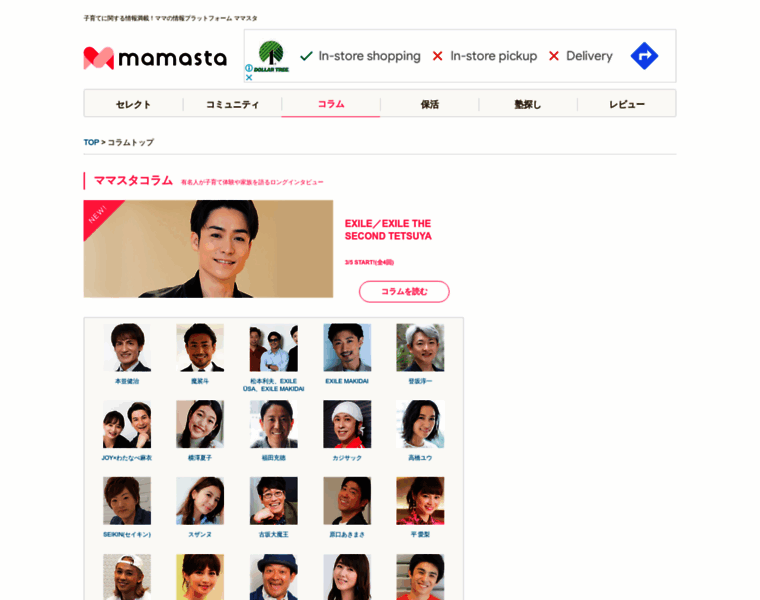Click the mamasta heart logo

pos(98,58)
